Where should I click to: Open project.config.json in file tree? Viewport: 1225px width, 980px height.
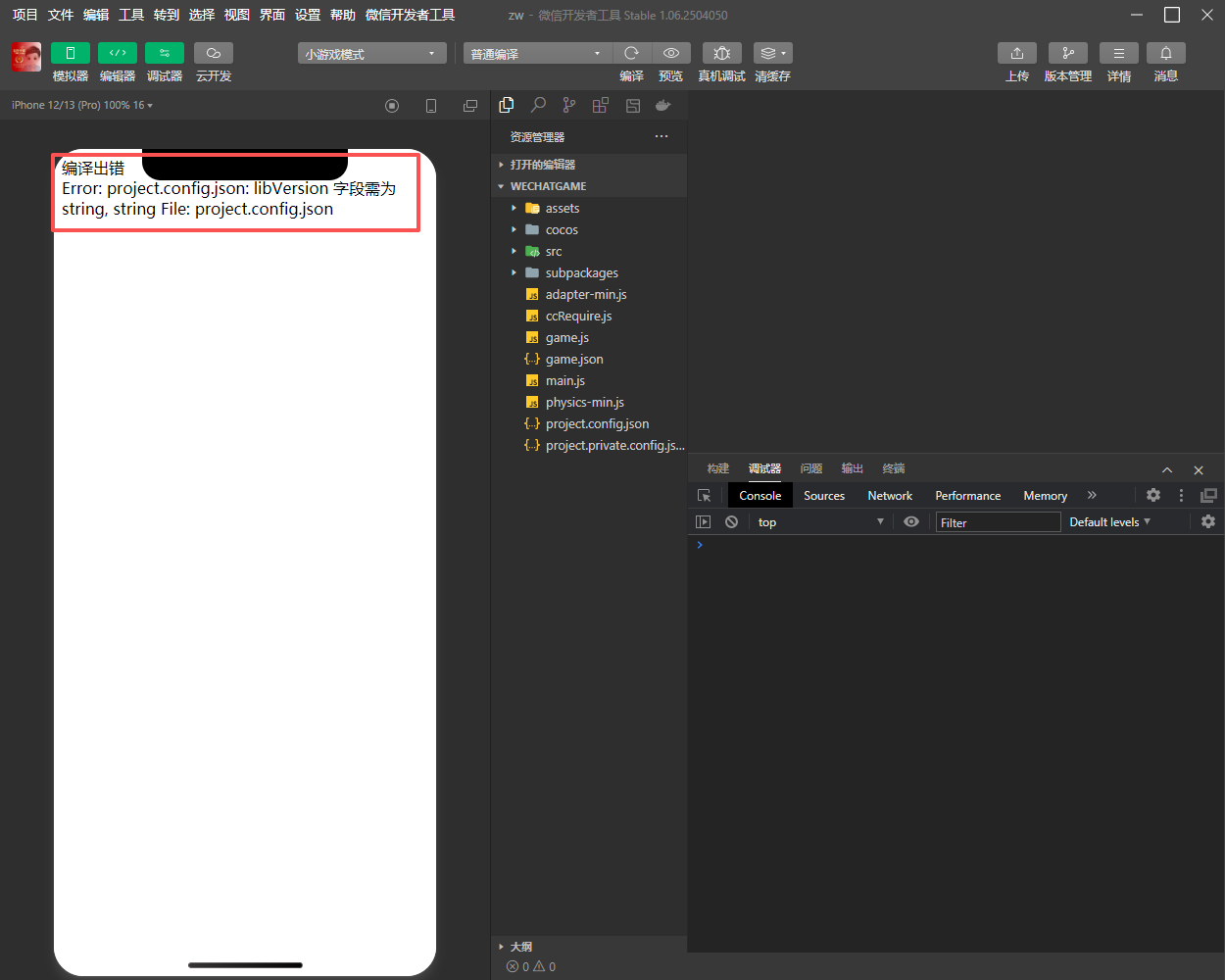tap(589, 423)
